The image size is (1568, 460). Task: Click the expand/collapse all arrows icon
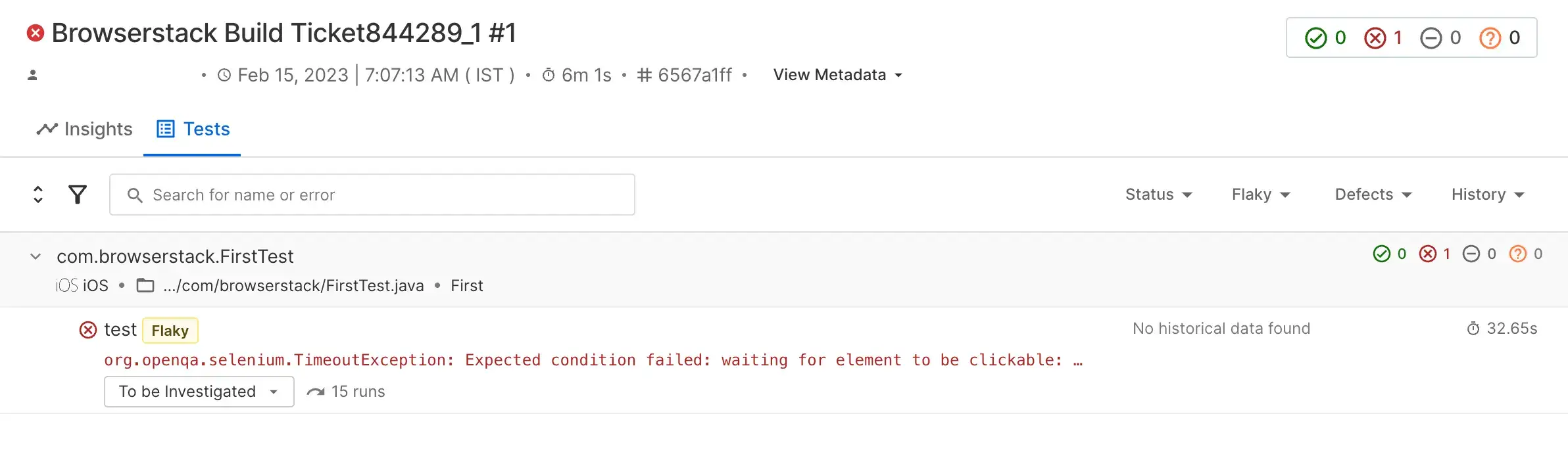[x=38, y=195]
